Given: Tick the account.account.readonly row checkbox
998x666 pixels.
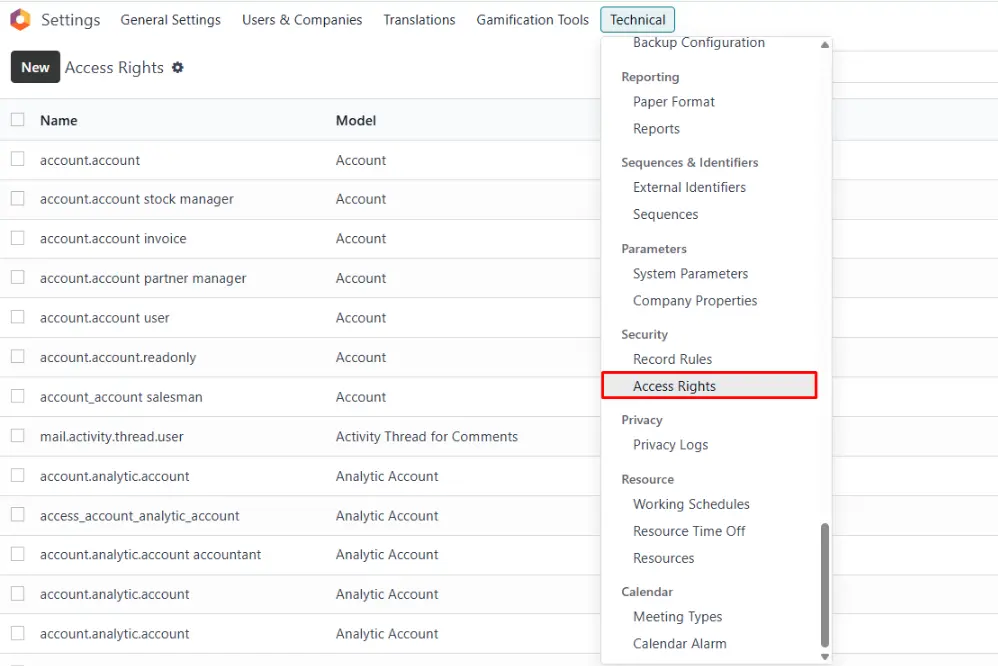Looking at the screenshot, I should pyautogui.click(x=18, y=357).
